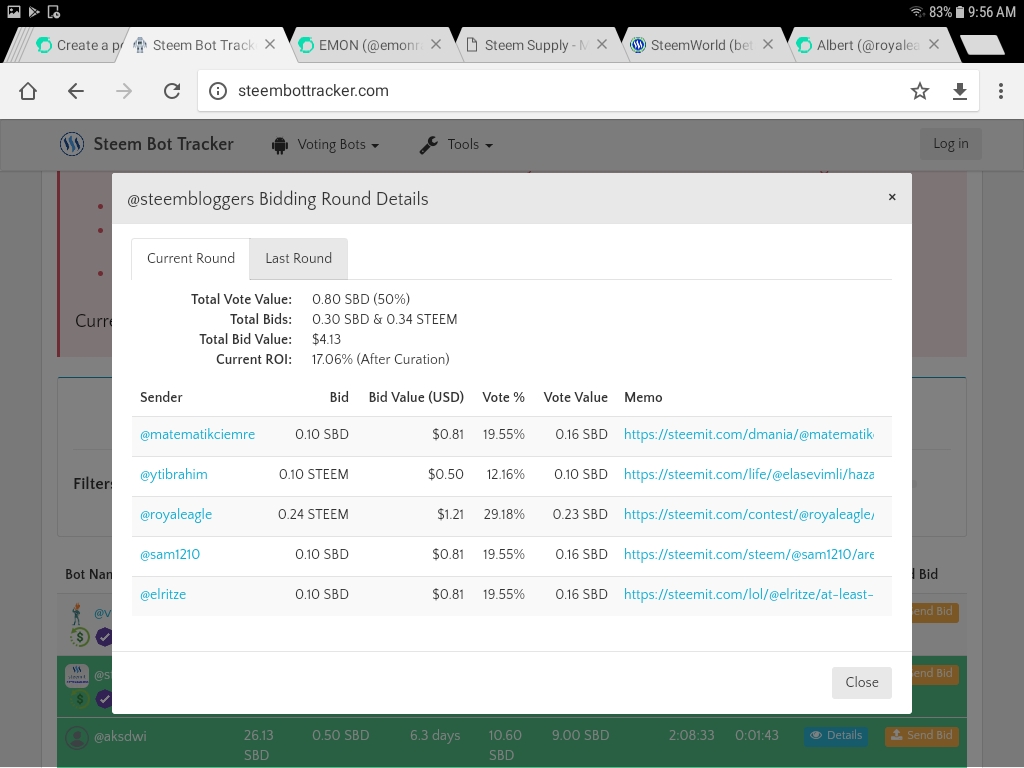Image resolution: width=1024 pixels, height=768 pixels.
Task: Click the Vote % column header
Action: (503, 397)
